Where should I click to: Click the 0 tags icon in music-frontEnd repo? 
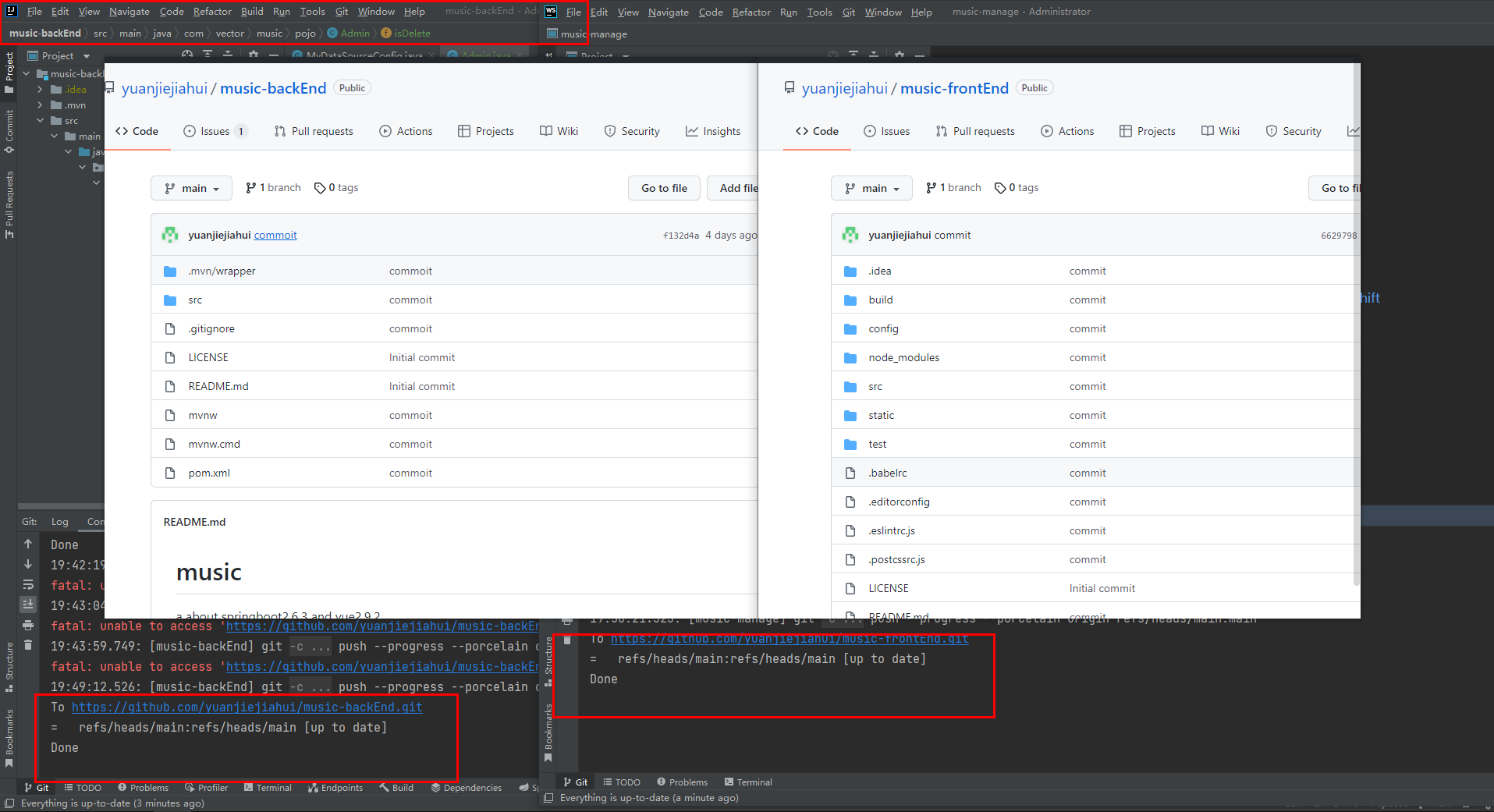click(x=1000, y=188)
